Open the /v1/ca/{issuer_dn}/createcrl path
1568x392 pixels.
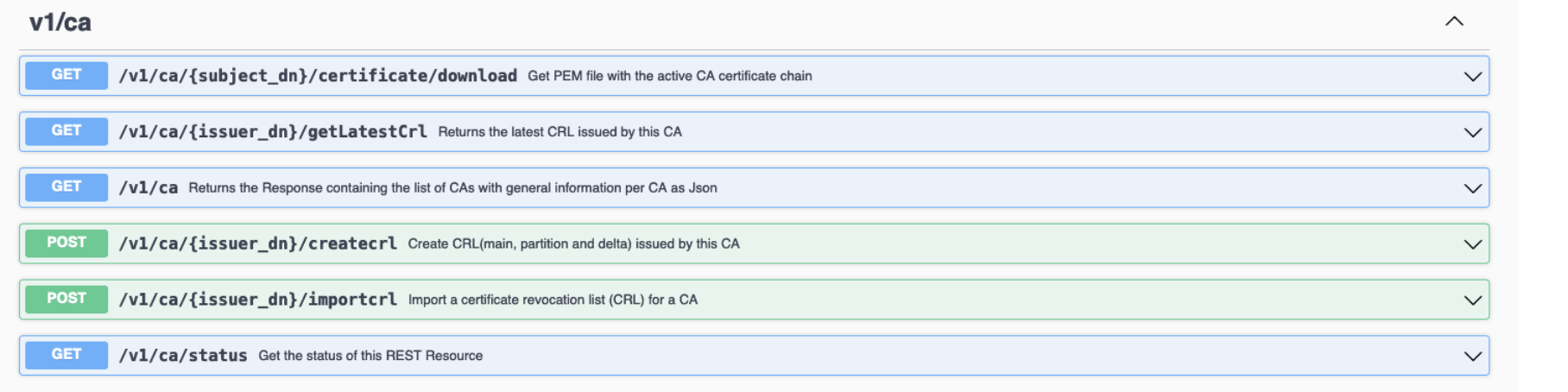(x=258, y=243)
